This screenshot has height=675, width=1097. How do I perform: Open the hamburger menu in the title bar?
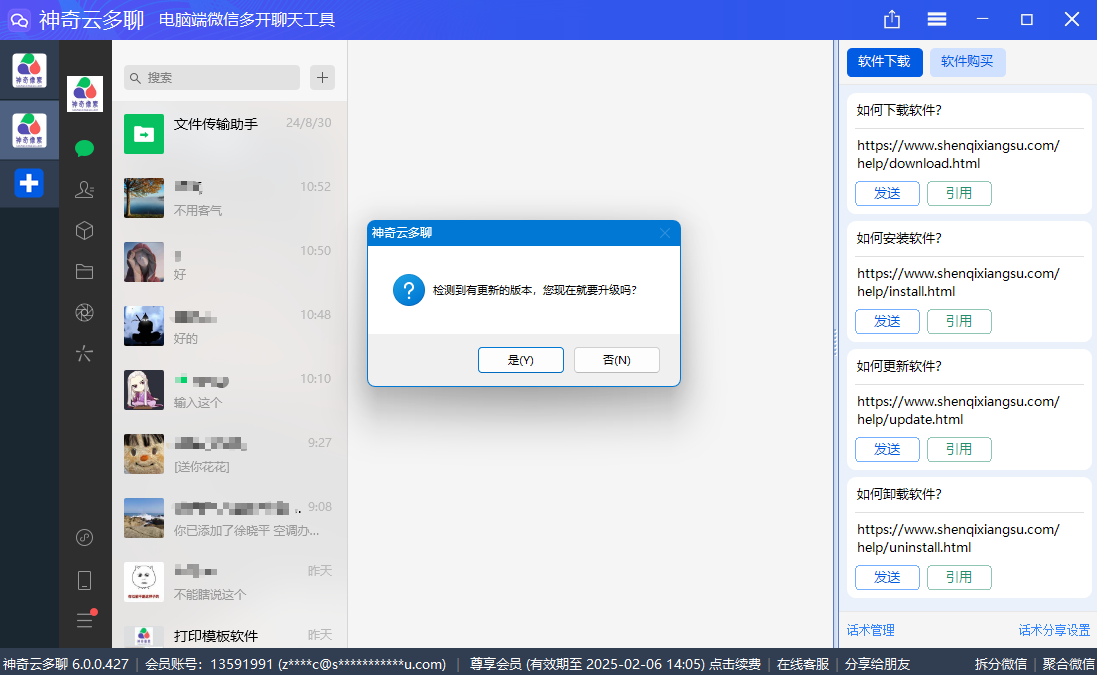[x=937, y=18]
